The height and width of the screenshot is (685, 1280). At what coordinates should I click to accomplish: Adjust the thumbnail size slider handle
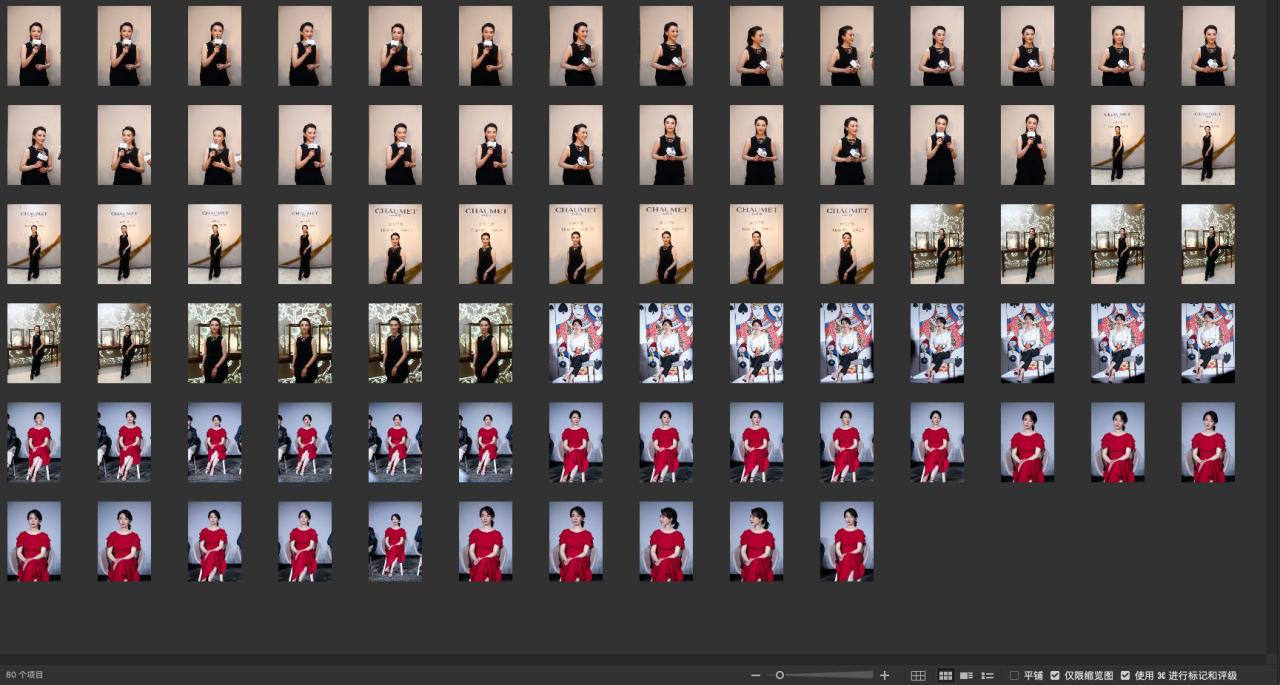pyautogui.click(x=780, y=676)
